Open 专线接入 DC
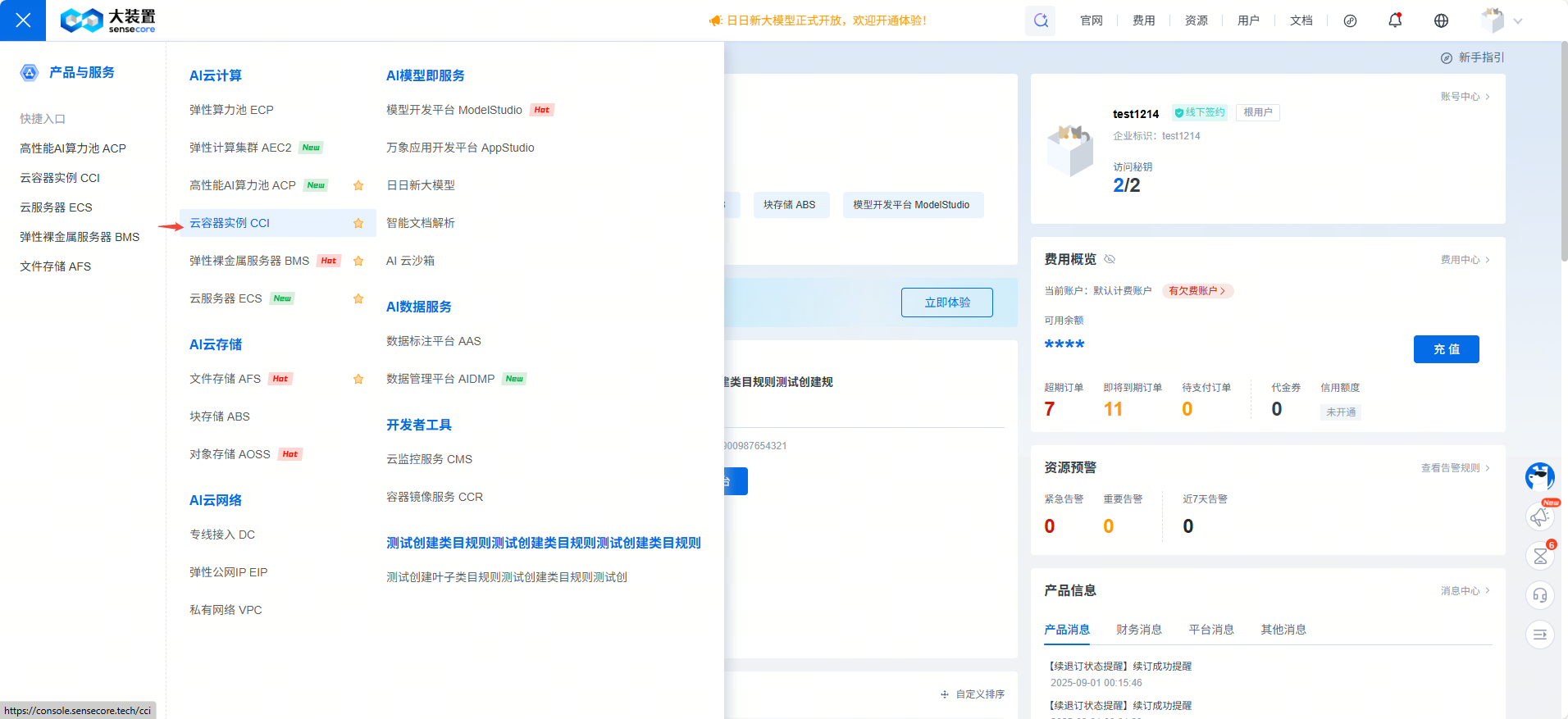1568x719 pixels. [x=222, y=535]
